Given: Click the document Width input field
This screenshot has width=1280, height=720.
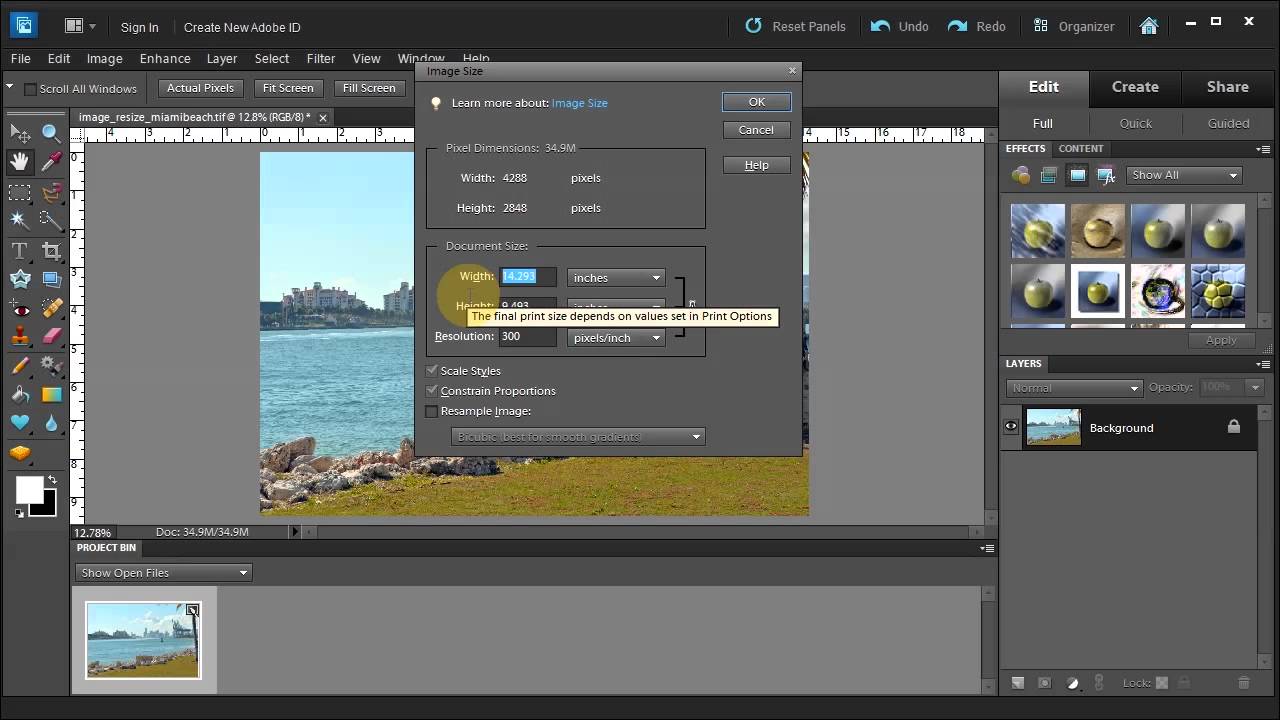Looking at the screenshot, I should tap(528, 277).
